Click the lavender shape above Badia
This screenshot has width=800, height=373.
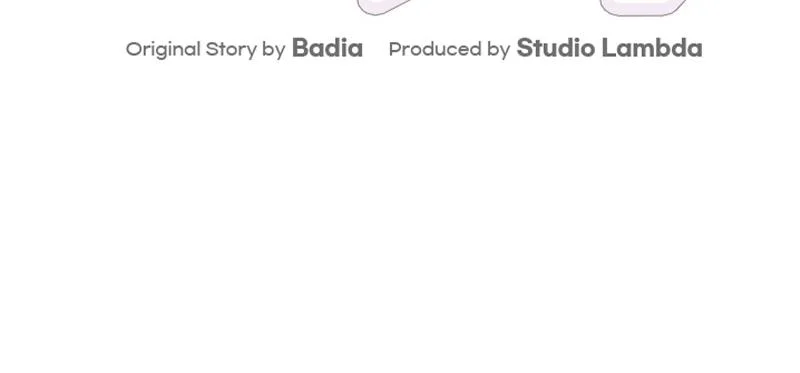pyautogui.click(x=383, y=7)
